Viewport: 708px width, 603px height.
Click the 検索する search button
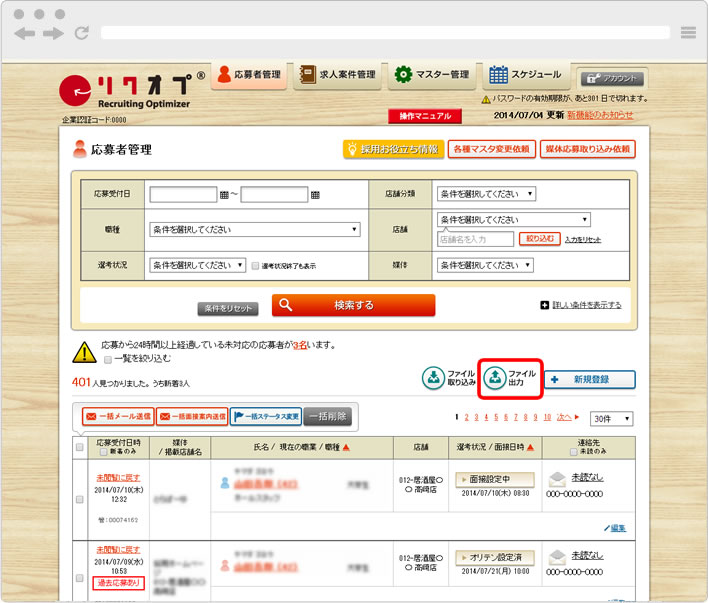[x=354, y=305]
